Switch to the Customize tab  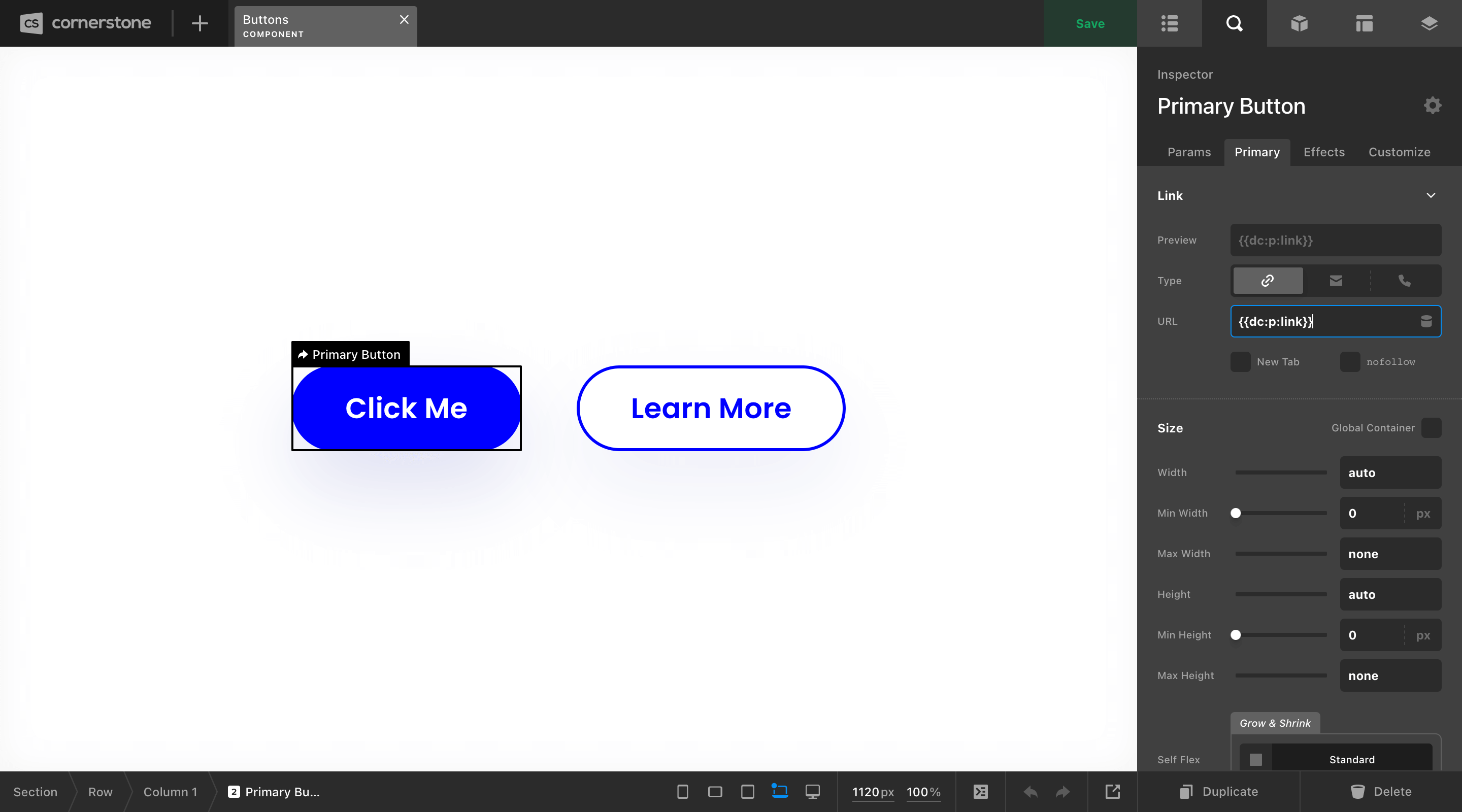tap(1399, 152)
